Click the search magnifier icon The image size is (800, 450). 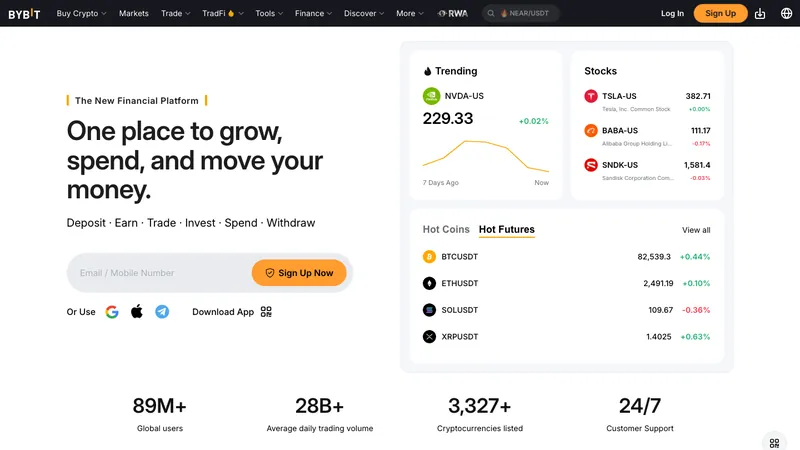[x=491, y=14]
